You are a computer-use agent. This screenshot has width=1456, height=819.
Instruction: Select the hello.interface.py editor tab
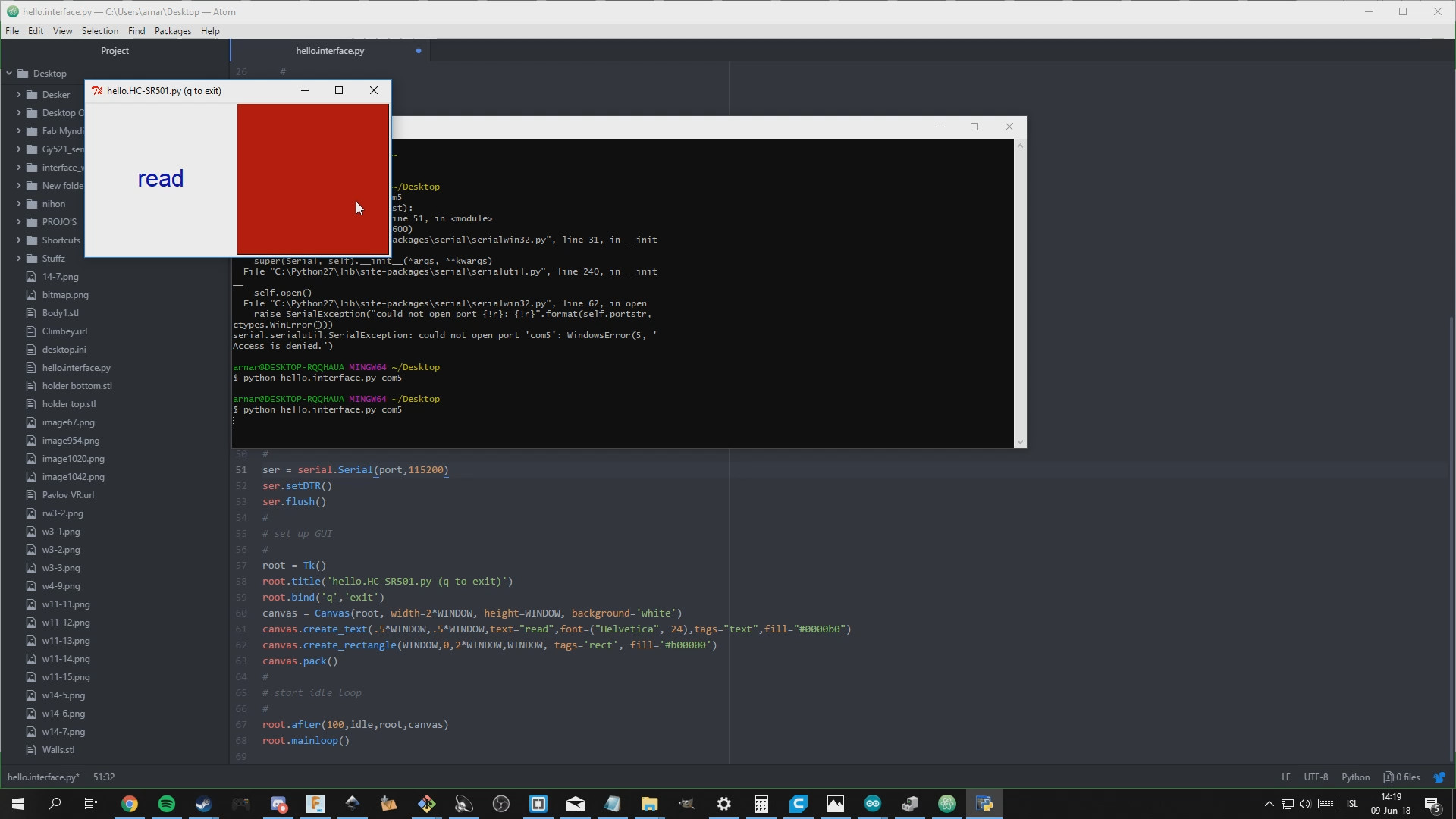pos(330,51)
